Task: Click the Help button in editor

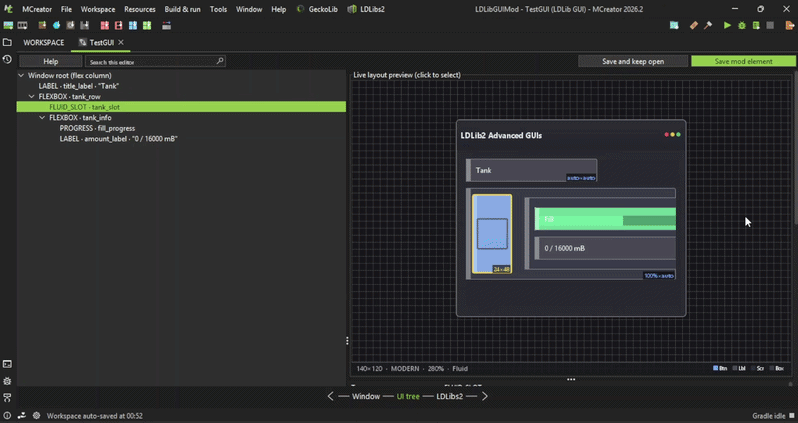Action: coord(50,61)
